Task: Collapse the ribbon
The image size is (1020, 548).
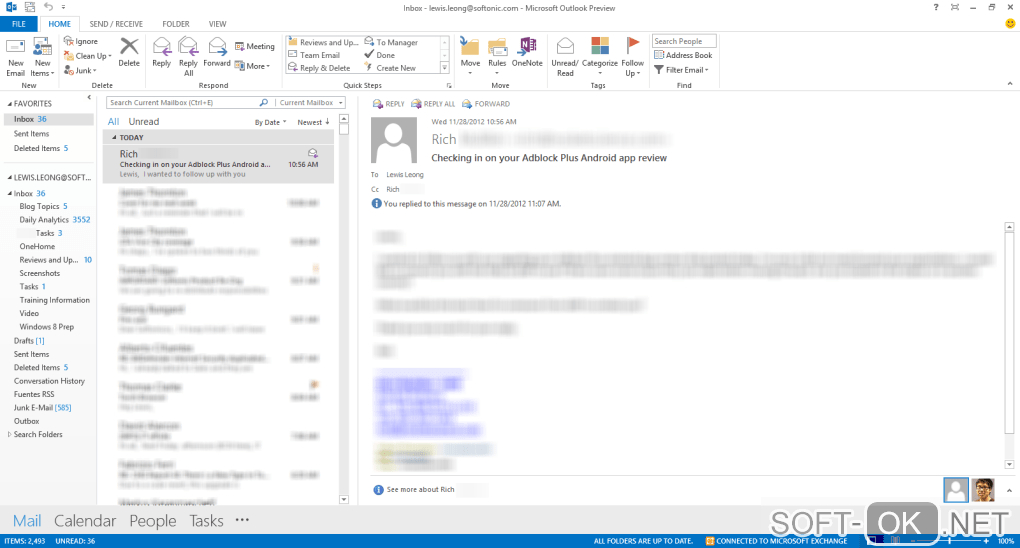Action: point(1010,83)
